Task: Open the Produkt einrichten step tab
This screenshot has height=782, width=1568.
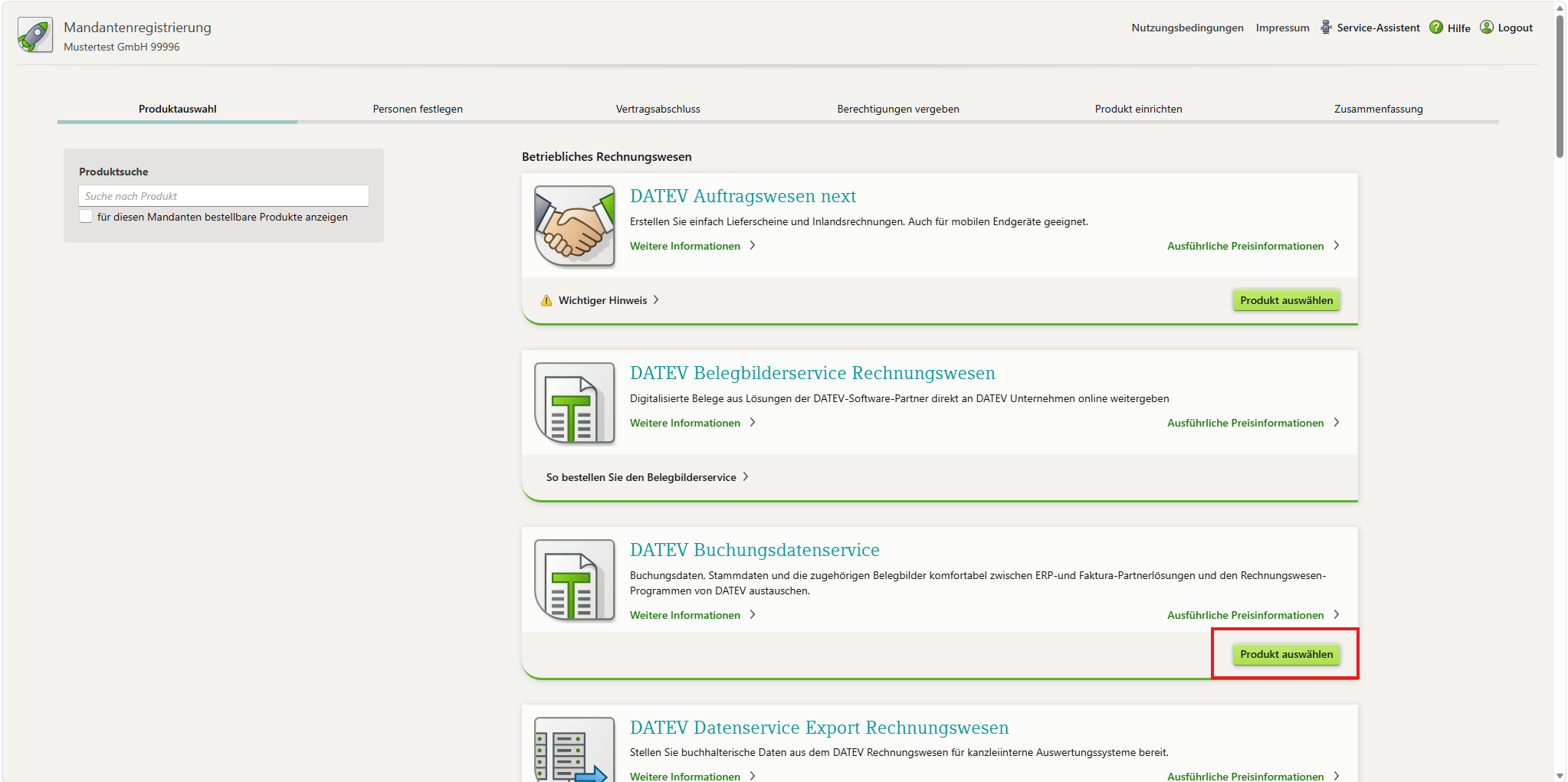Action: click(x=1139, y=109)
